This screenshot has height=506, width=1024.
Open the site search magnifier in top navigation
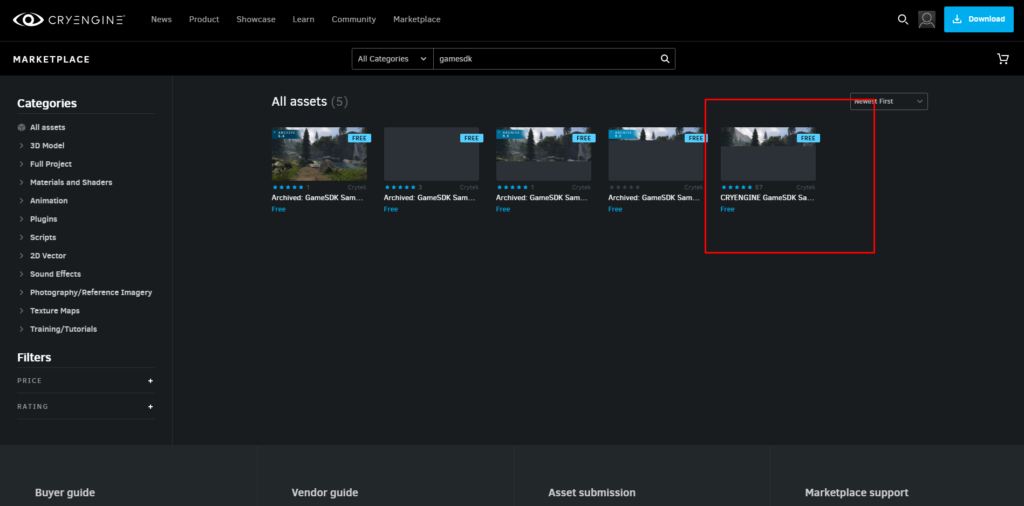tap(903, 20)
